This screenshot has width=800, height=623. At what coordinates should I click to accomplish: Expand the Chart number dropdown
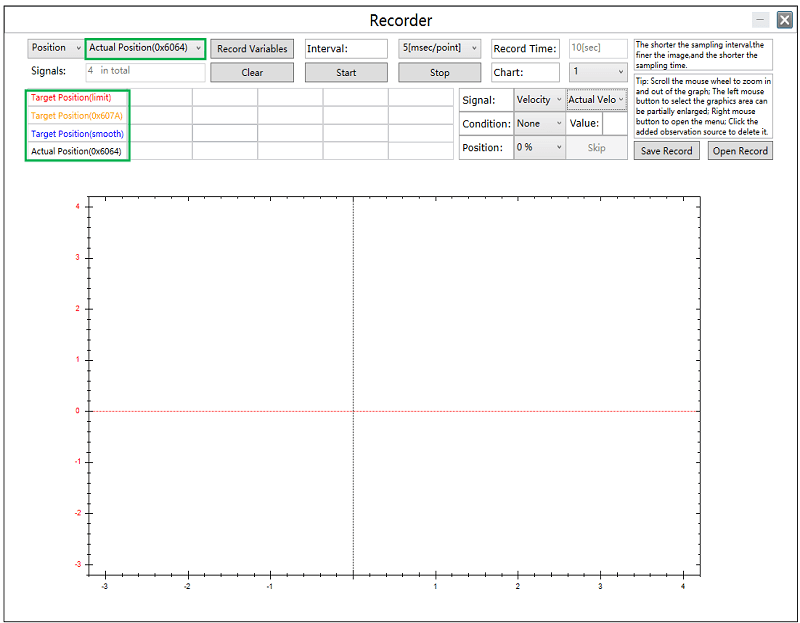click(x=599, y=72)
